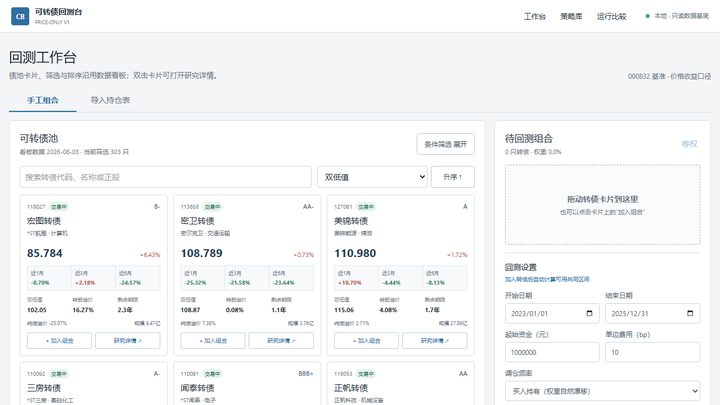The height and width of the screenshot is (405, 720).
Task: Click the B- rating on the 宏图转债 card
Action: tap(157, 207)
